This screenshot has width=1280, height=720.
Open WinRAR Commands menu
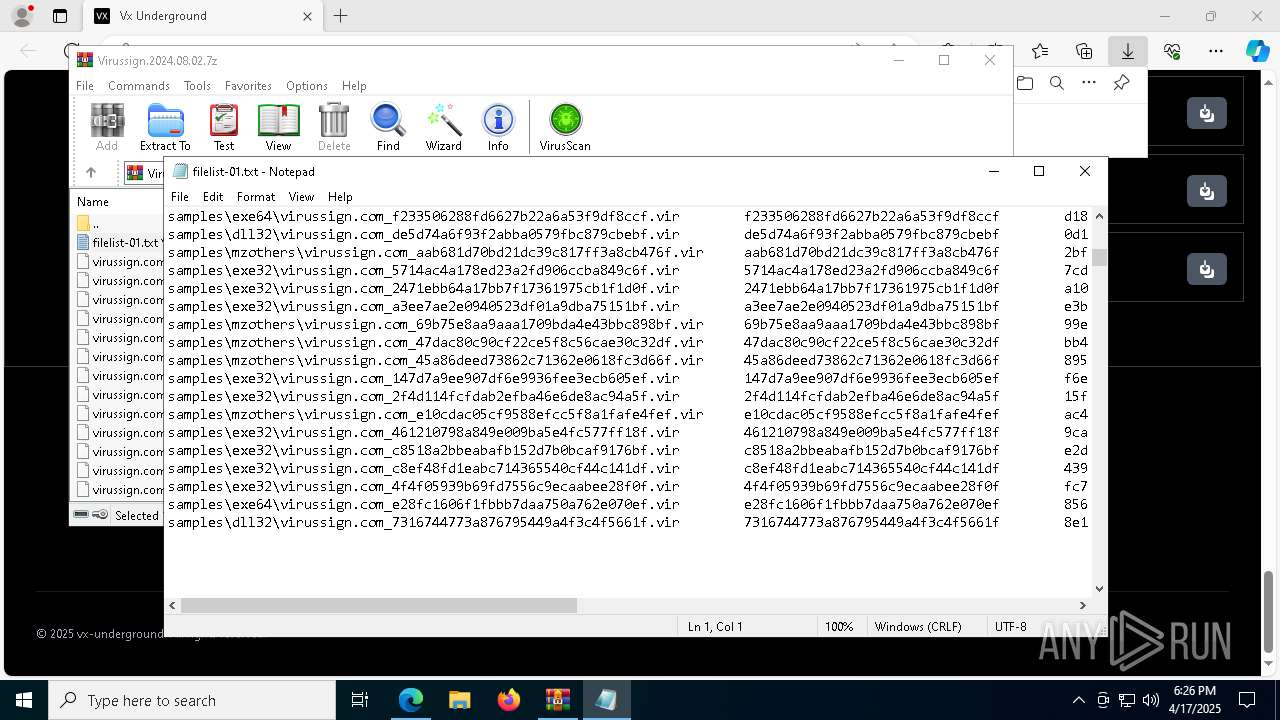coord(139,86)
